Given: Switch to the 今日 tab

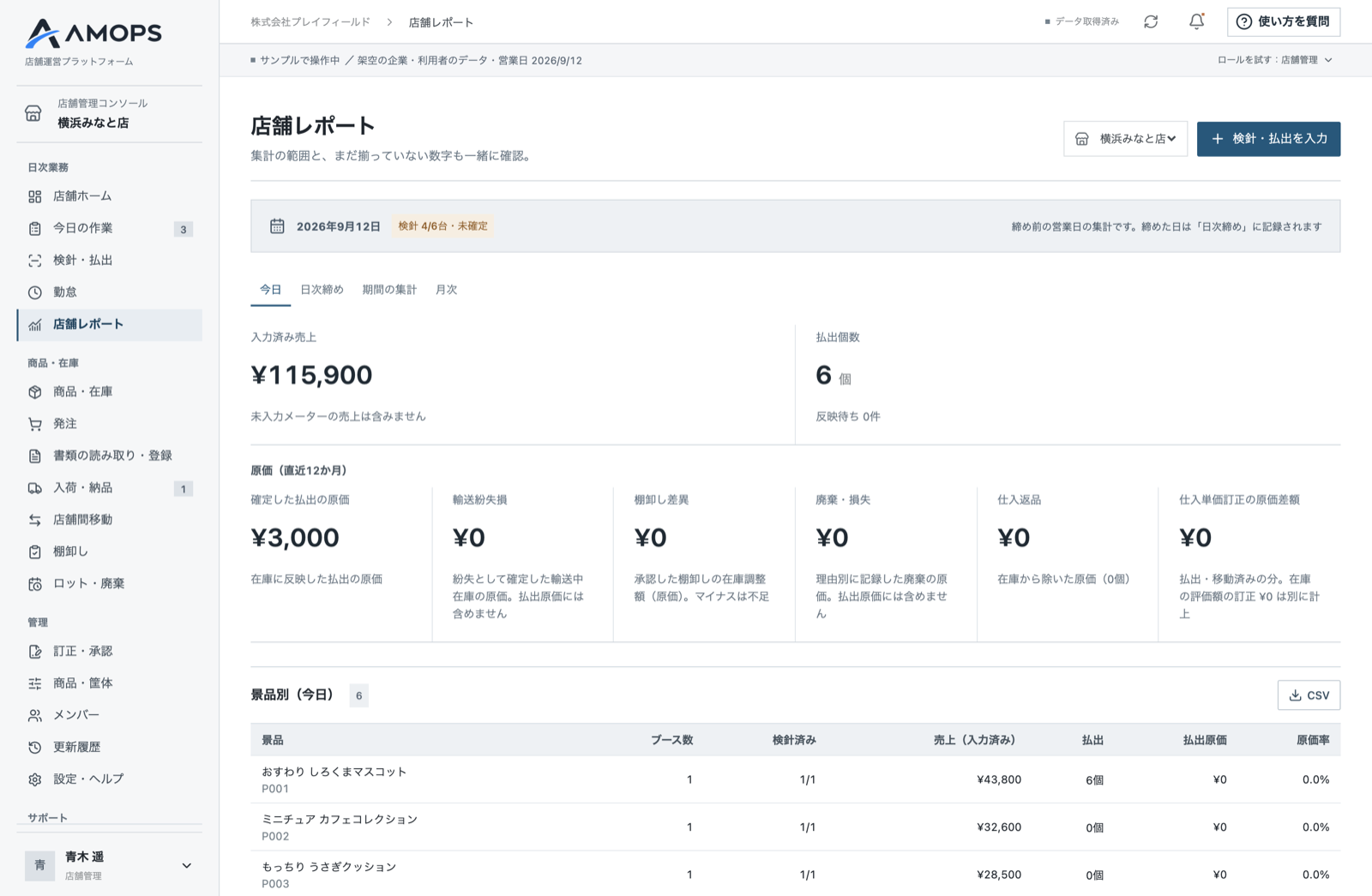Looking at the screenshot, I should click(x=271, y=290).
